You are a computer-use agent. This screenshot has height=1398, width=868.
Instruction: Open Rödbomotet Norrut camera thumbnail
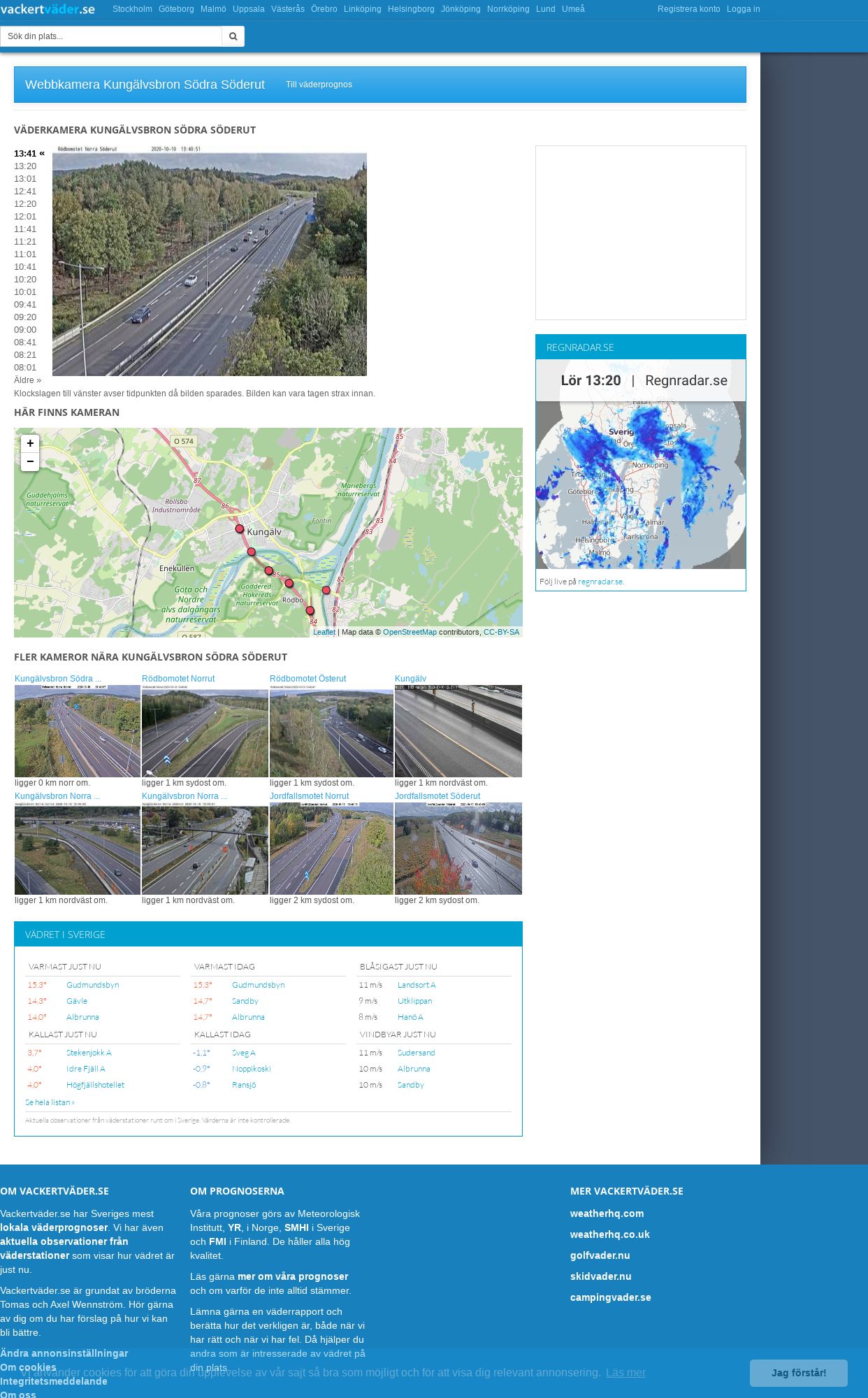[205, 731]
